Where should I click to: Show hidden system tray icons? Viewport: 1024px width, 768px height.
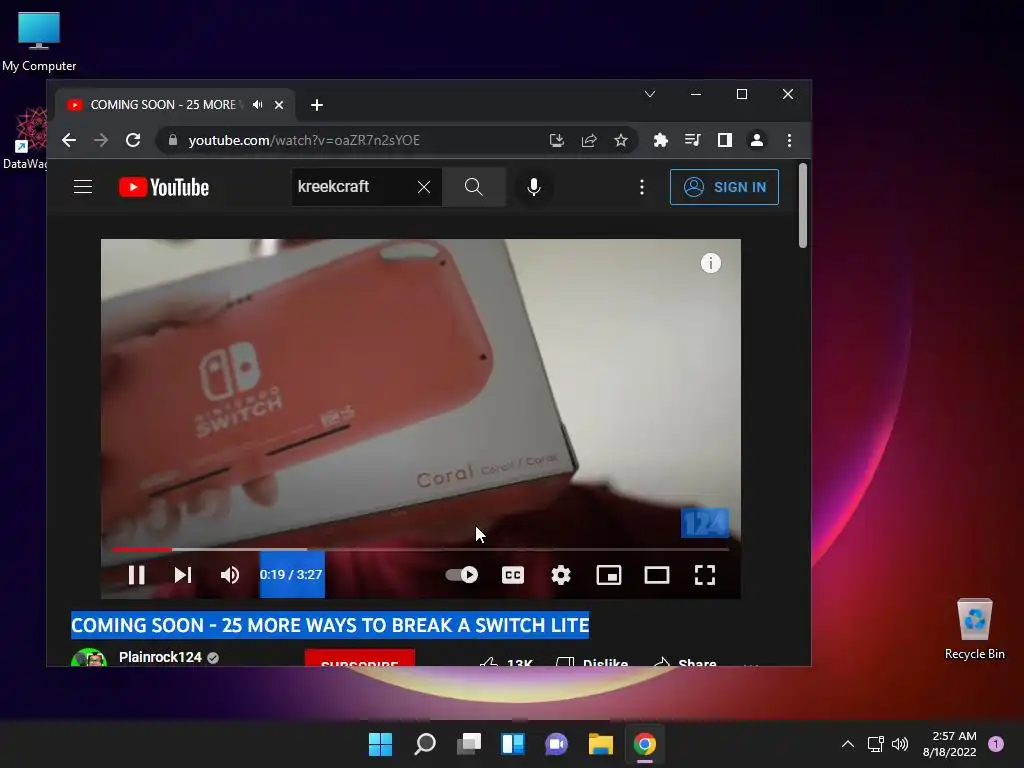click(848, 744)
